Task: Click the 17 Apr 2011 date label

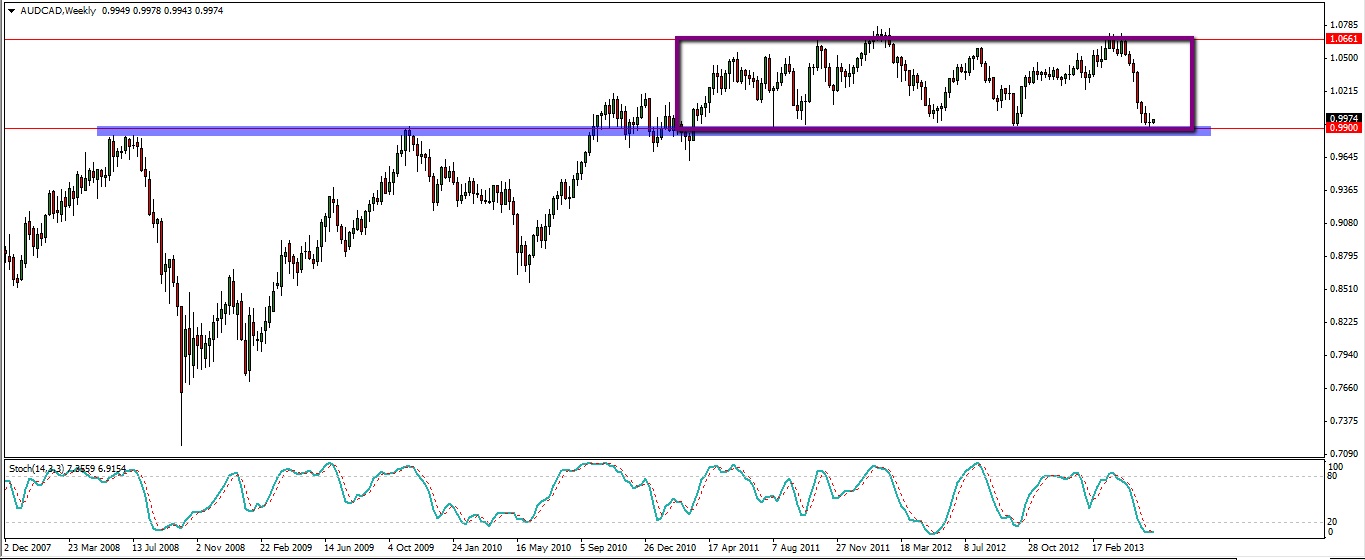Action: (733, 548)
